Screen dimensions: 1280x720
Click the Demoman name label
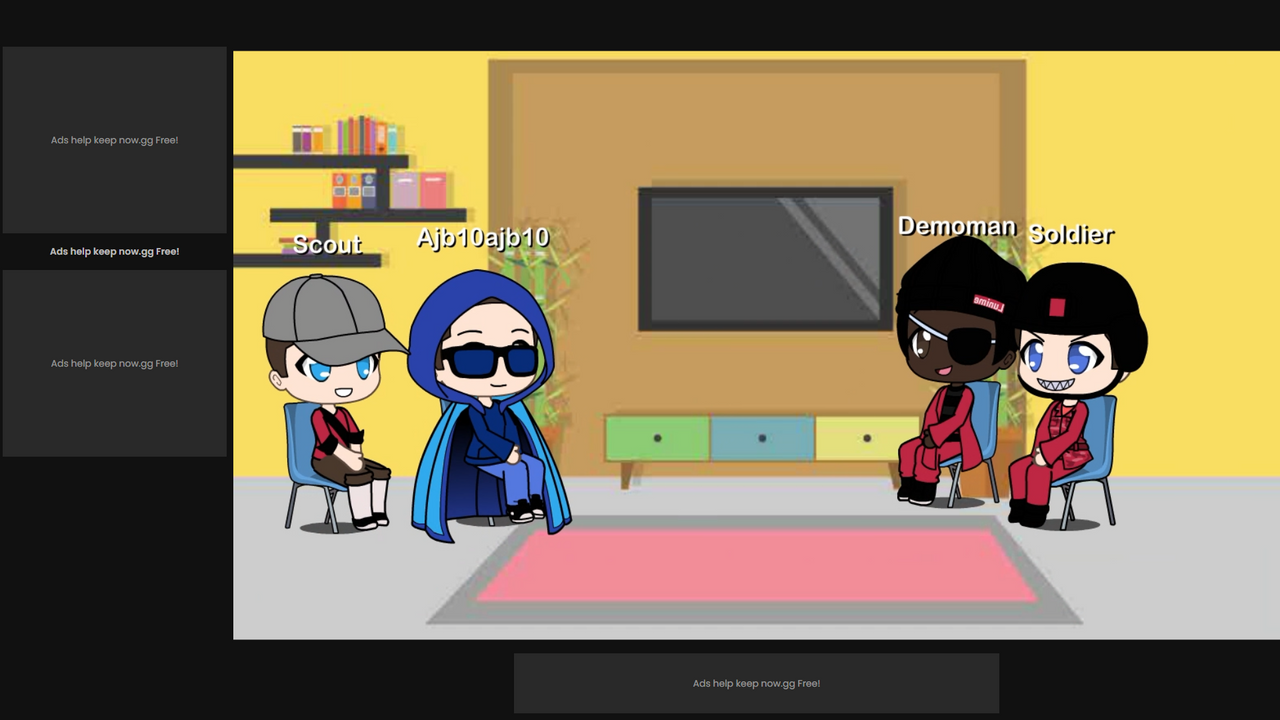pos(956,226)
